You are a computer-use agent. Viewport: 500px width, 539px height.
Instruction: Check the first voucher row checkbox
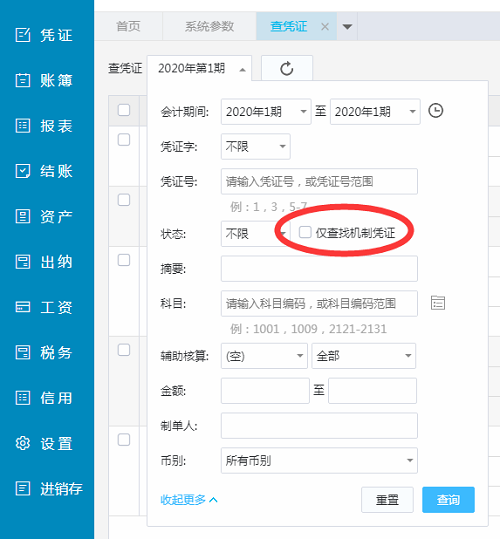tap(124, 140)
